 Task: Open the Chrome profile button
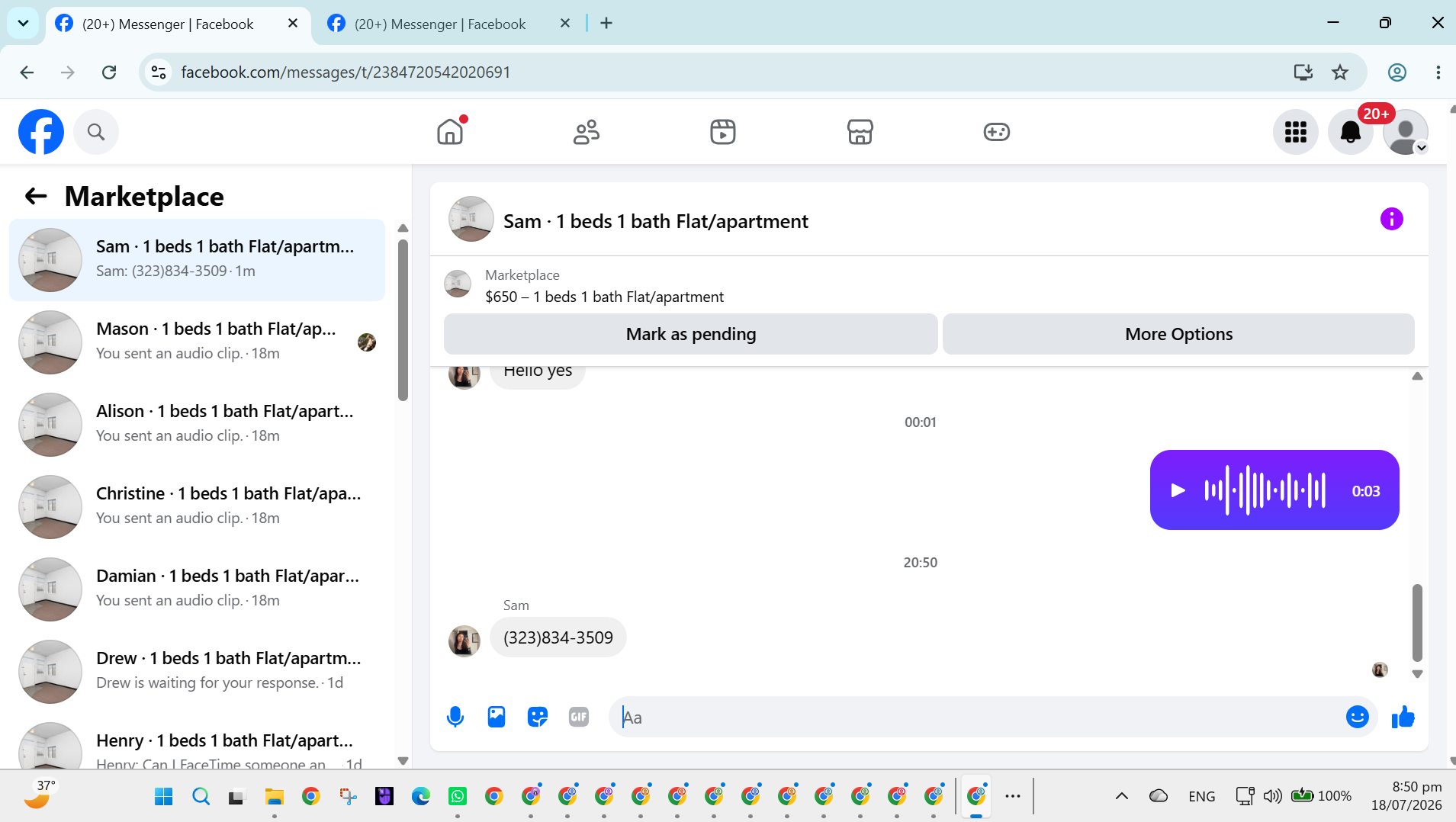click(x=1397, y=72)
